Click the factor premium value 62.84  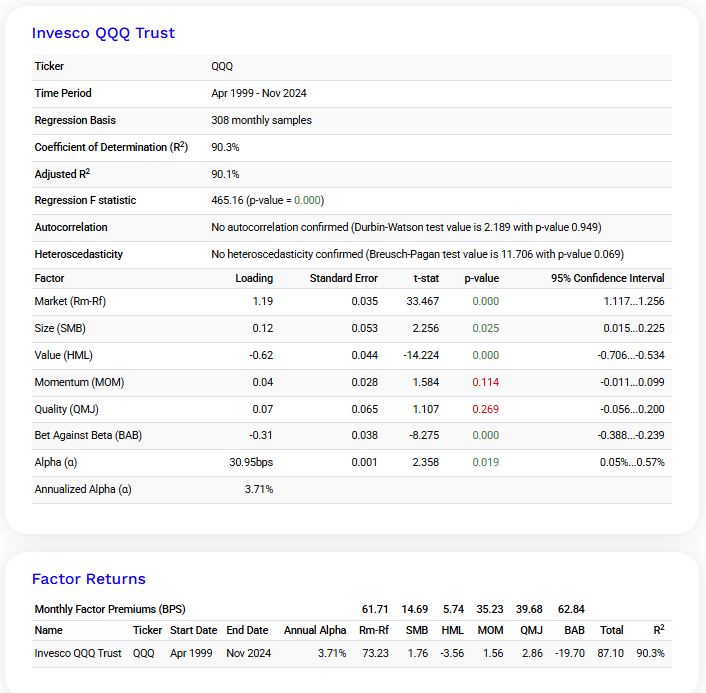click(x=571, y=609)
